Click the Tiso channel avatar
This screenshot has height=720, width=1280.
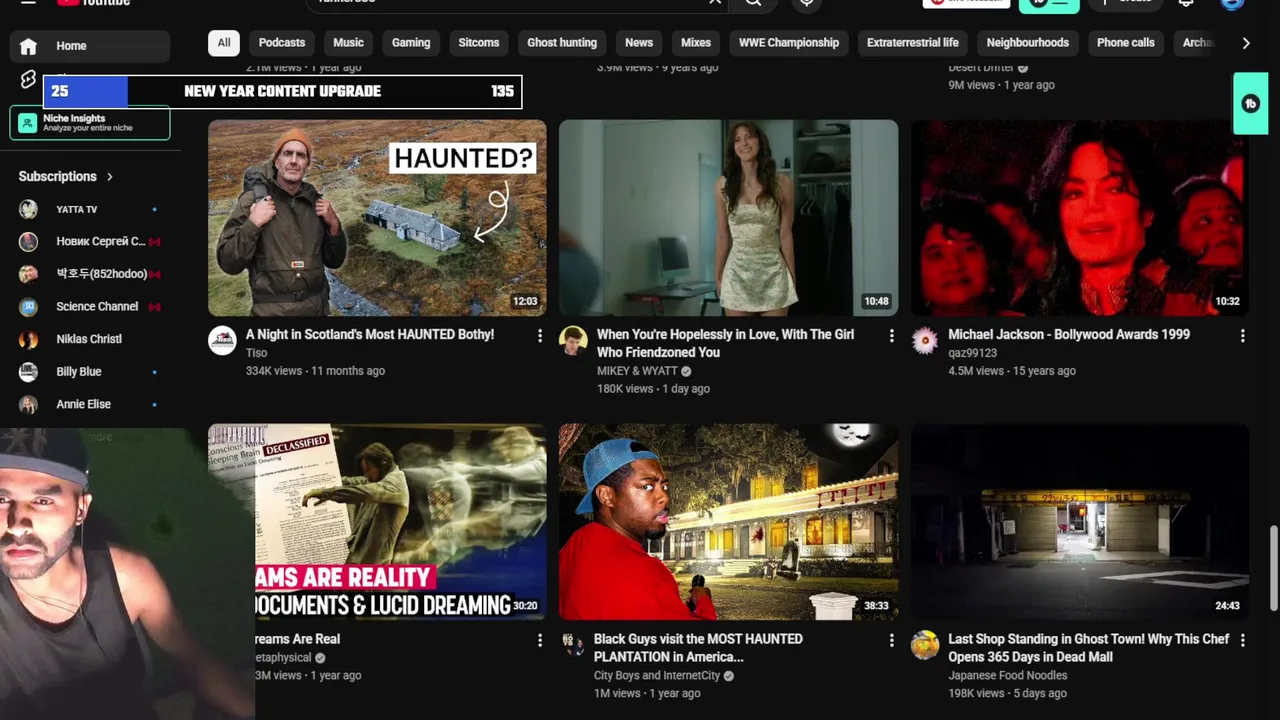click(x=222, y=340)
